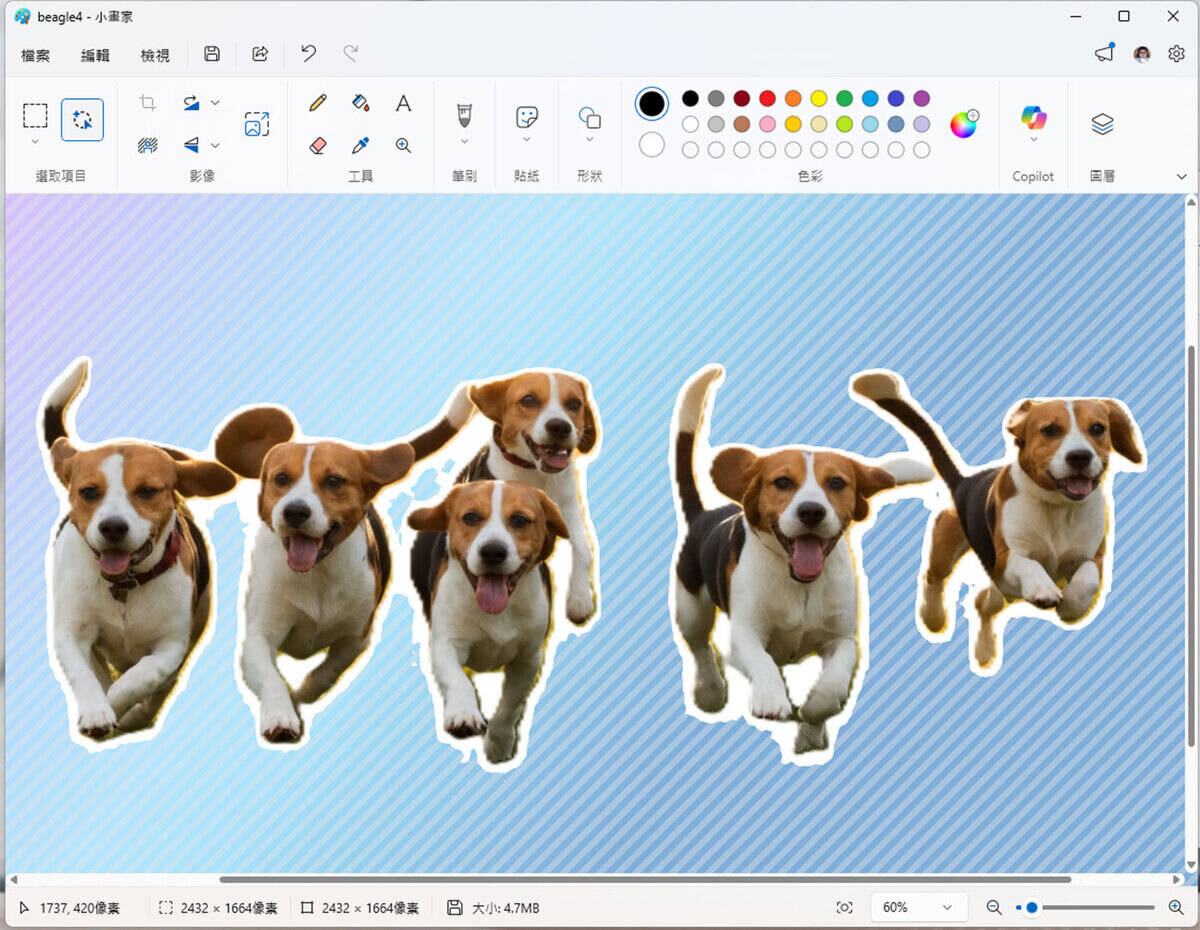Switch to the Color 2 white circle
The image size is (1200, 930).
coord(652,145)
